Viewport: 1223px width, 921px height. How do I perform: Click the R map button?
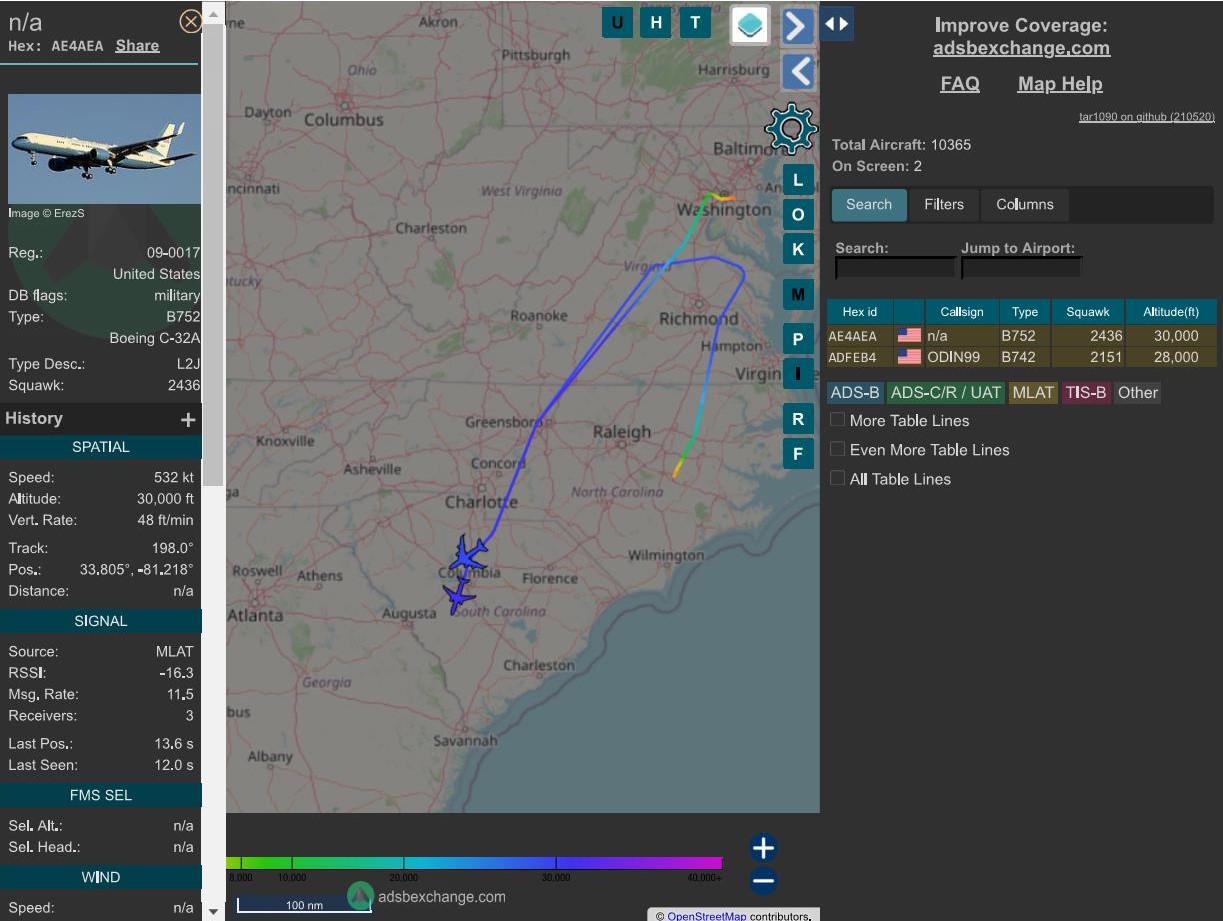coord(798,419)
